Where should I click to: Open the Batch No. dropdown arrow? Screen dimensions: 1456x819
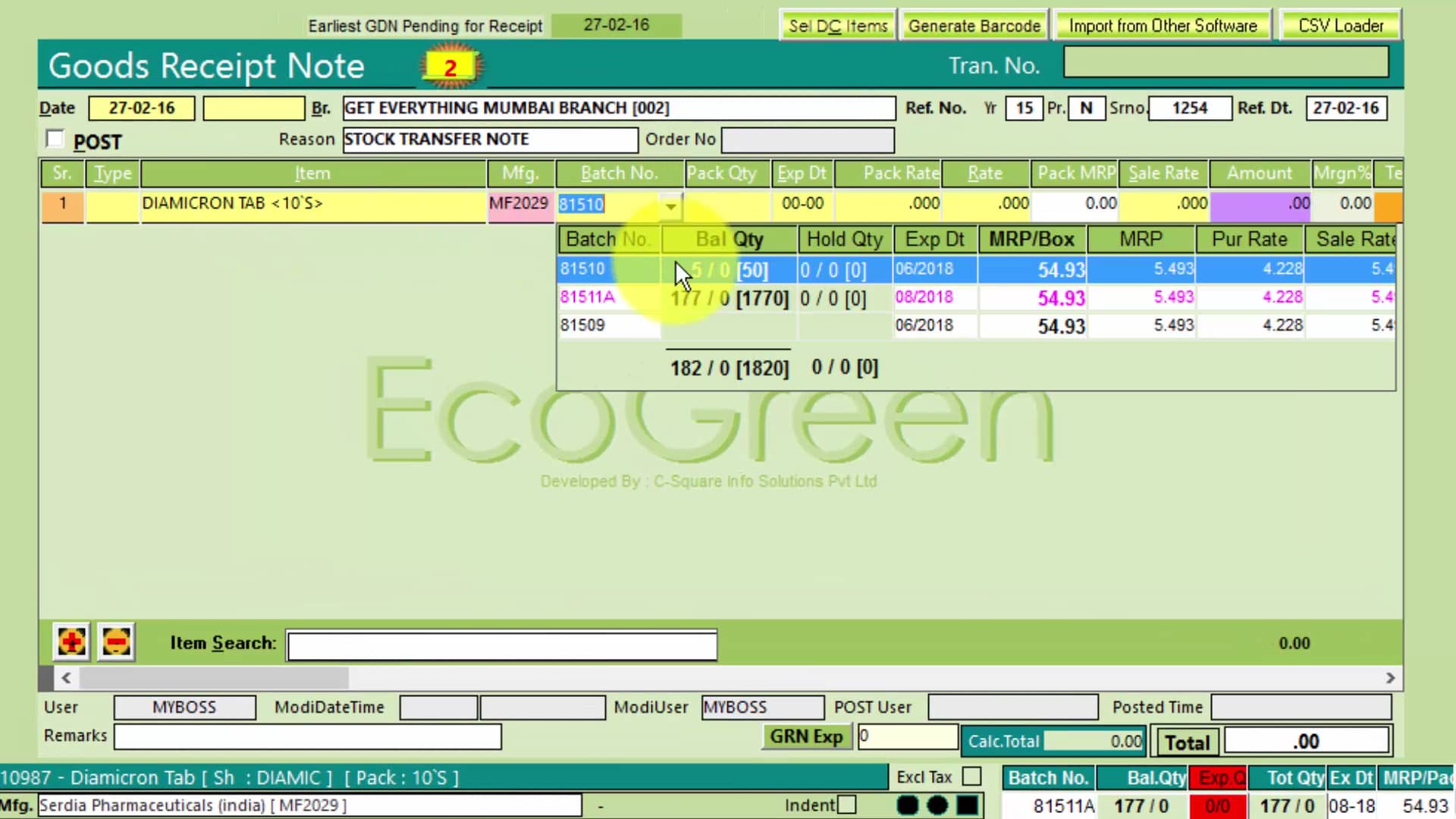point(670,205)
